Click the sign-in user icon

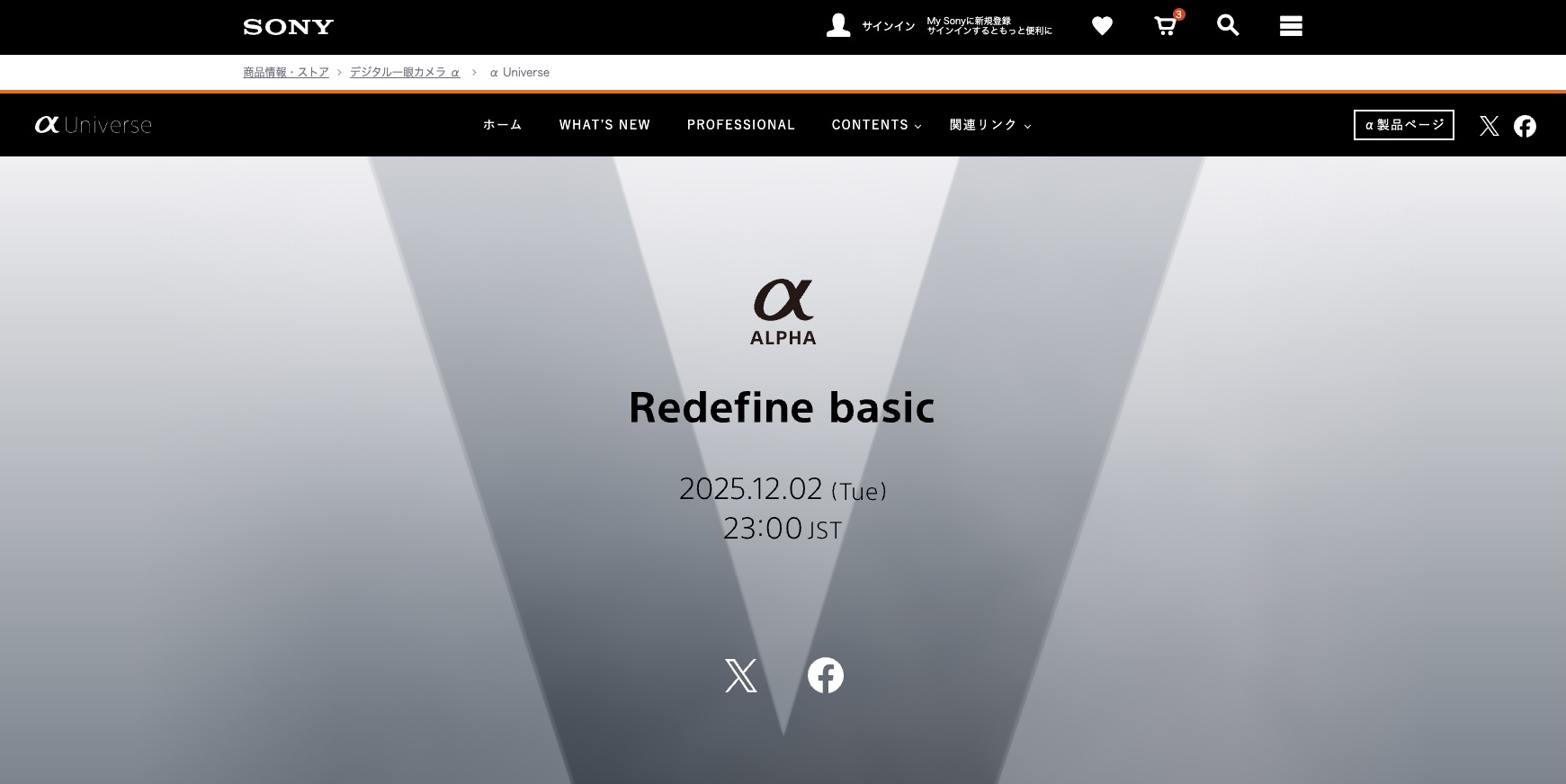[x=838, y=26]
